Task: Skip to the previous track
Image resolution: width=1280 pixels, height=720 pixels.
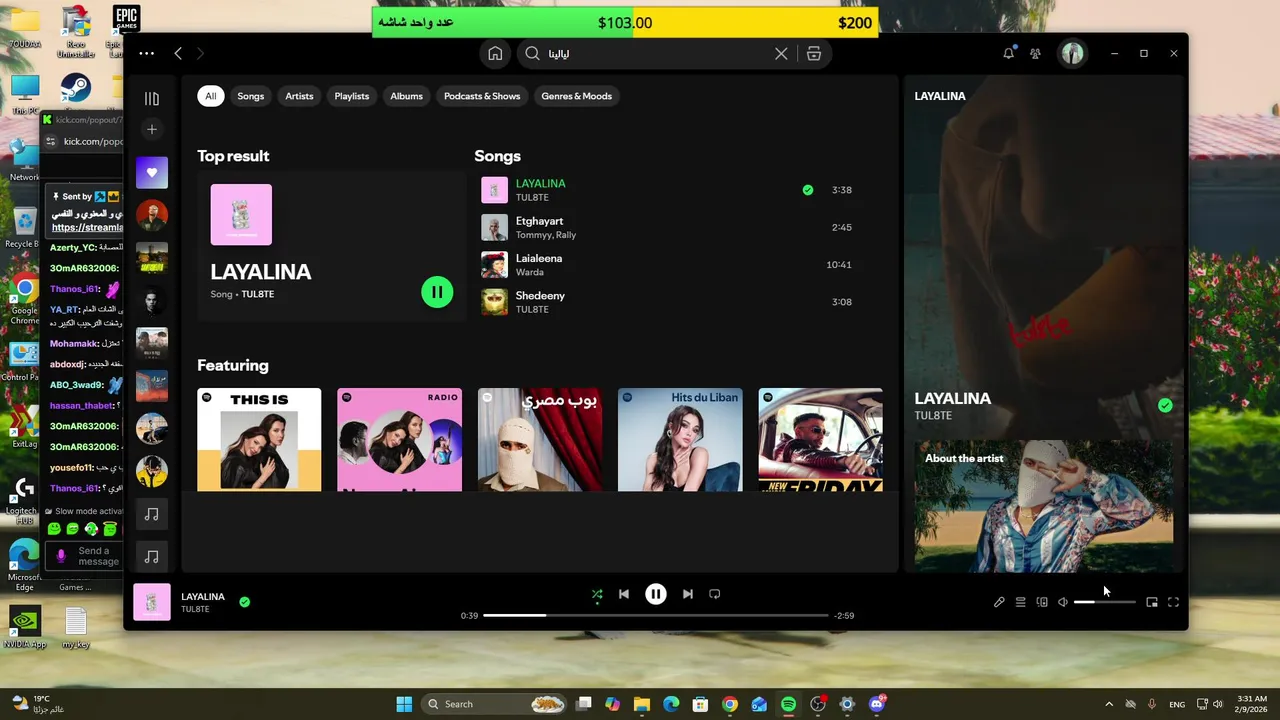Action: [x=624, y=594]
